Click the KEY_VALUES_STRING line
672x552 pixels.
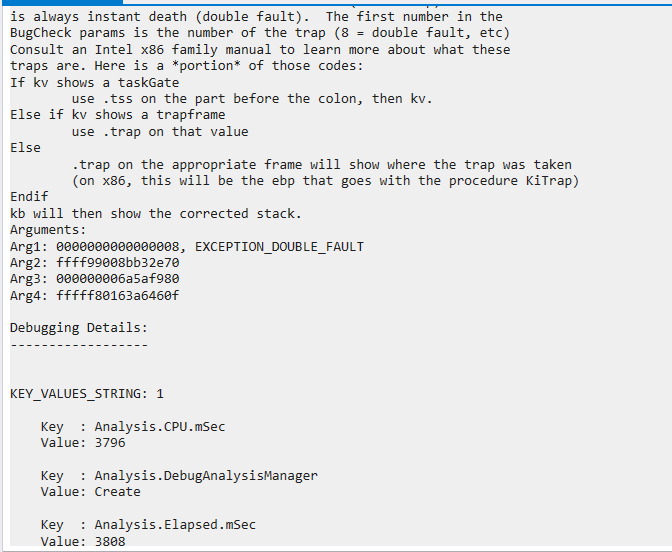pos(87,394)
